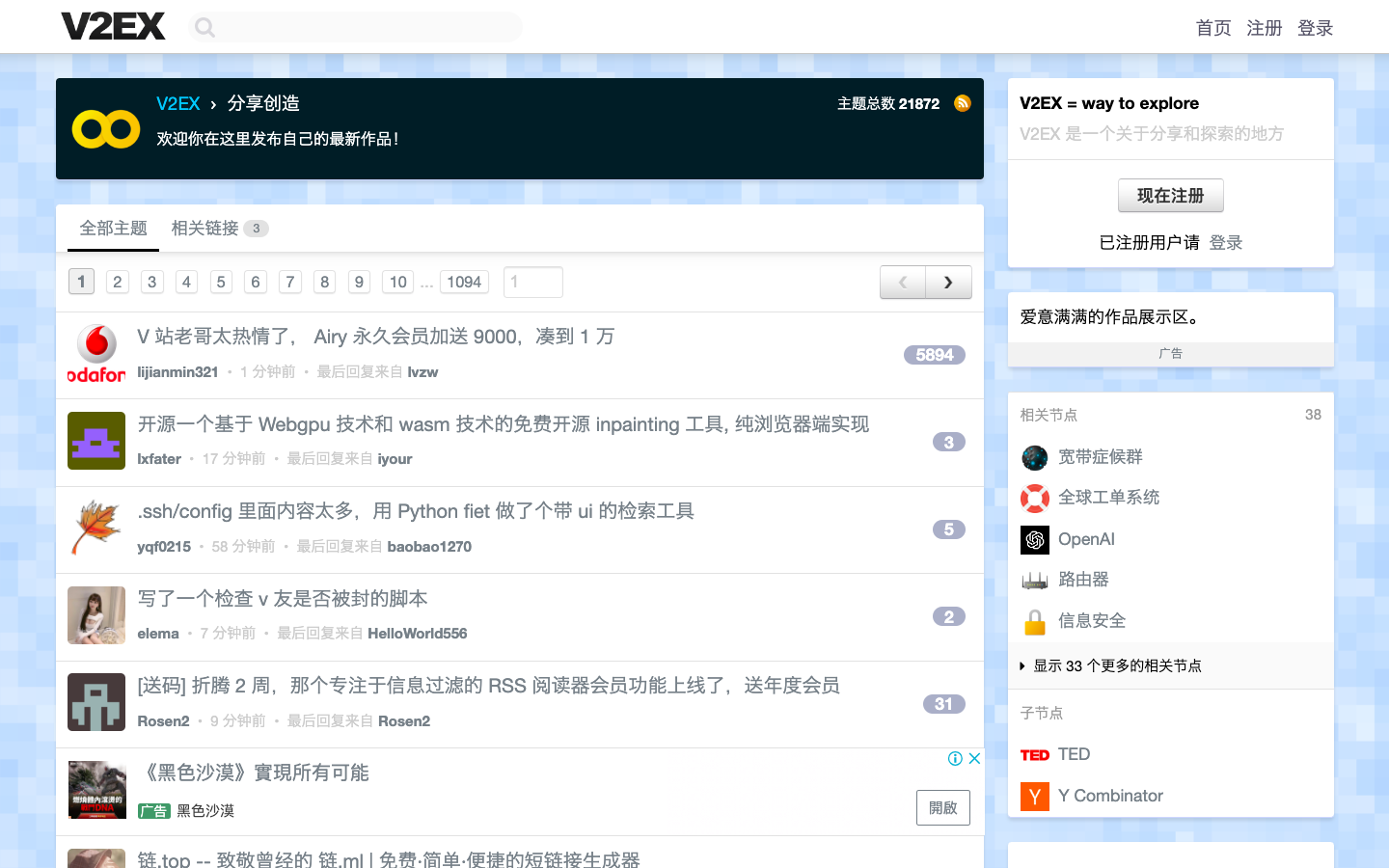Image resolution: width=1389 pixels, height=868 pixels.
Task: Go to next page with right chevron
Action: coord(948,282)
